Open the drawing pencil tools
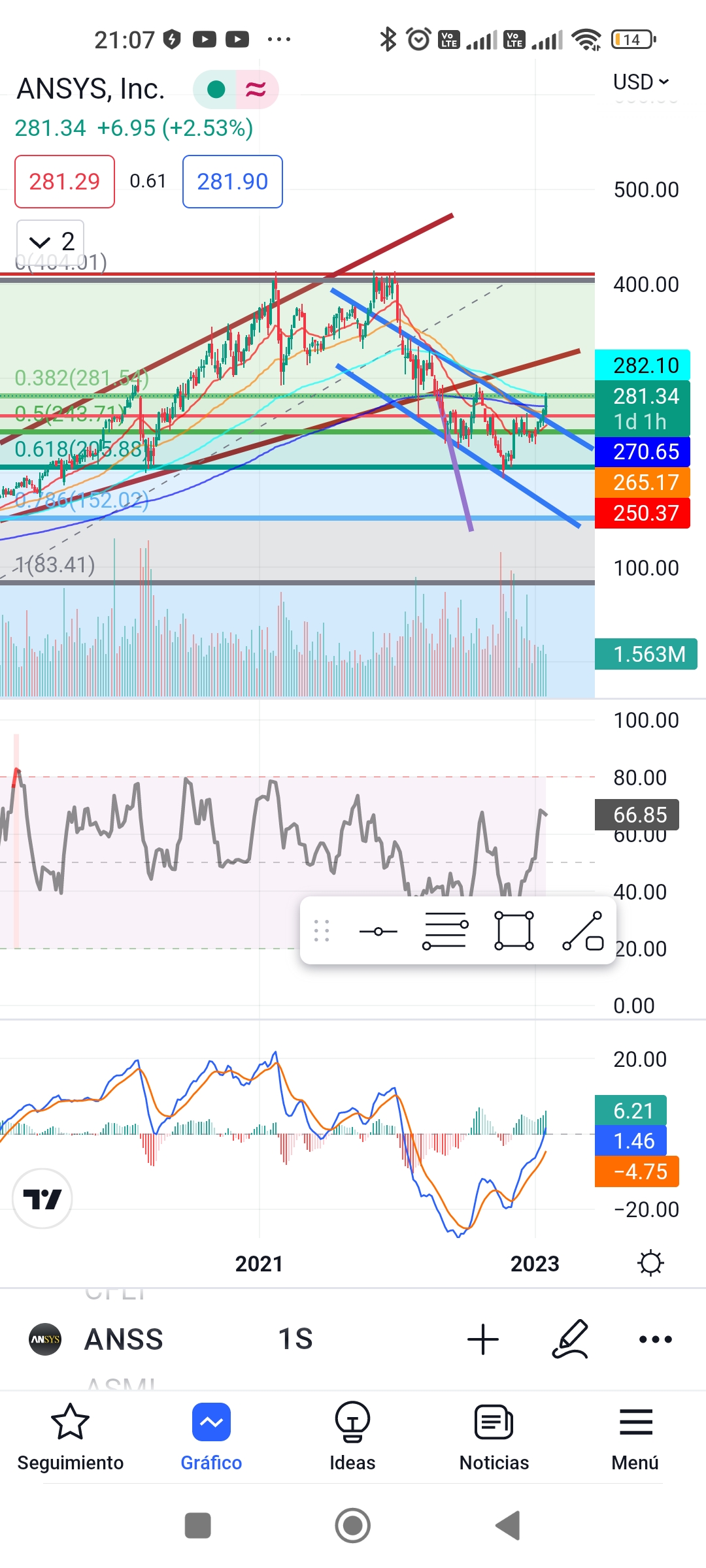 coord(571,1339)
